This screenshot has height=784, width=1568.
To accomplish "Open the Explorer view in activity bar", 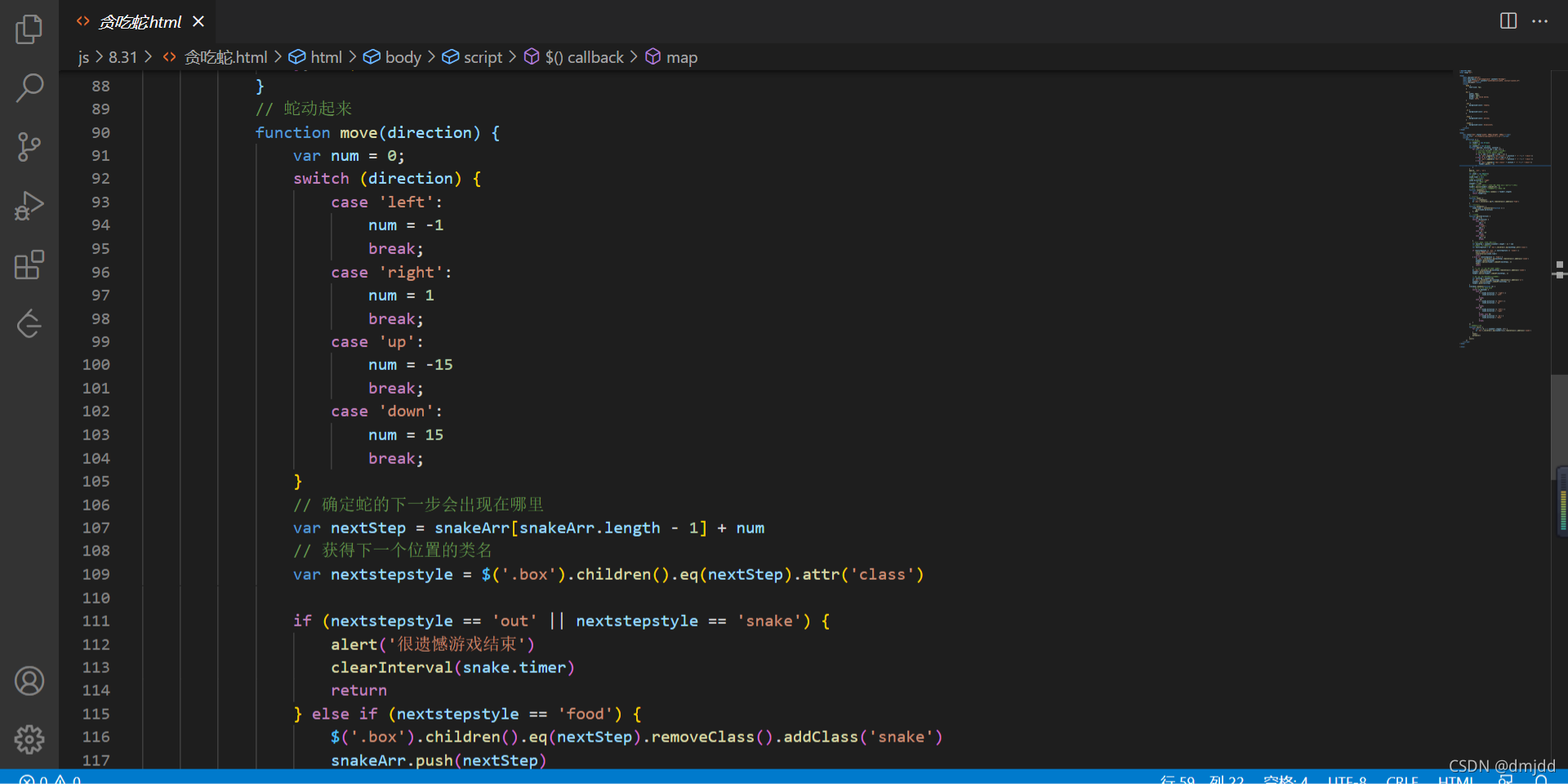I will tap(29, 29).
